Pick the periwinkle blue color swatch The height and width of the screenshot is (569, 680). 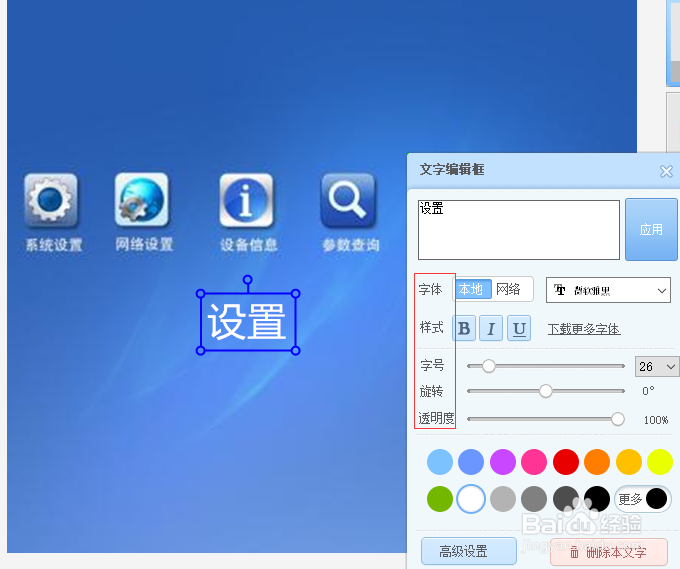click(471, 462)
